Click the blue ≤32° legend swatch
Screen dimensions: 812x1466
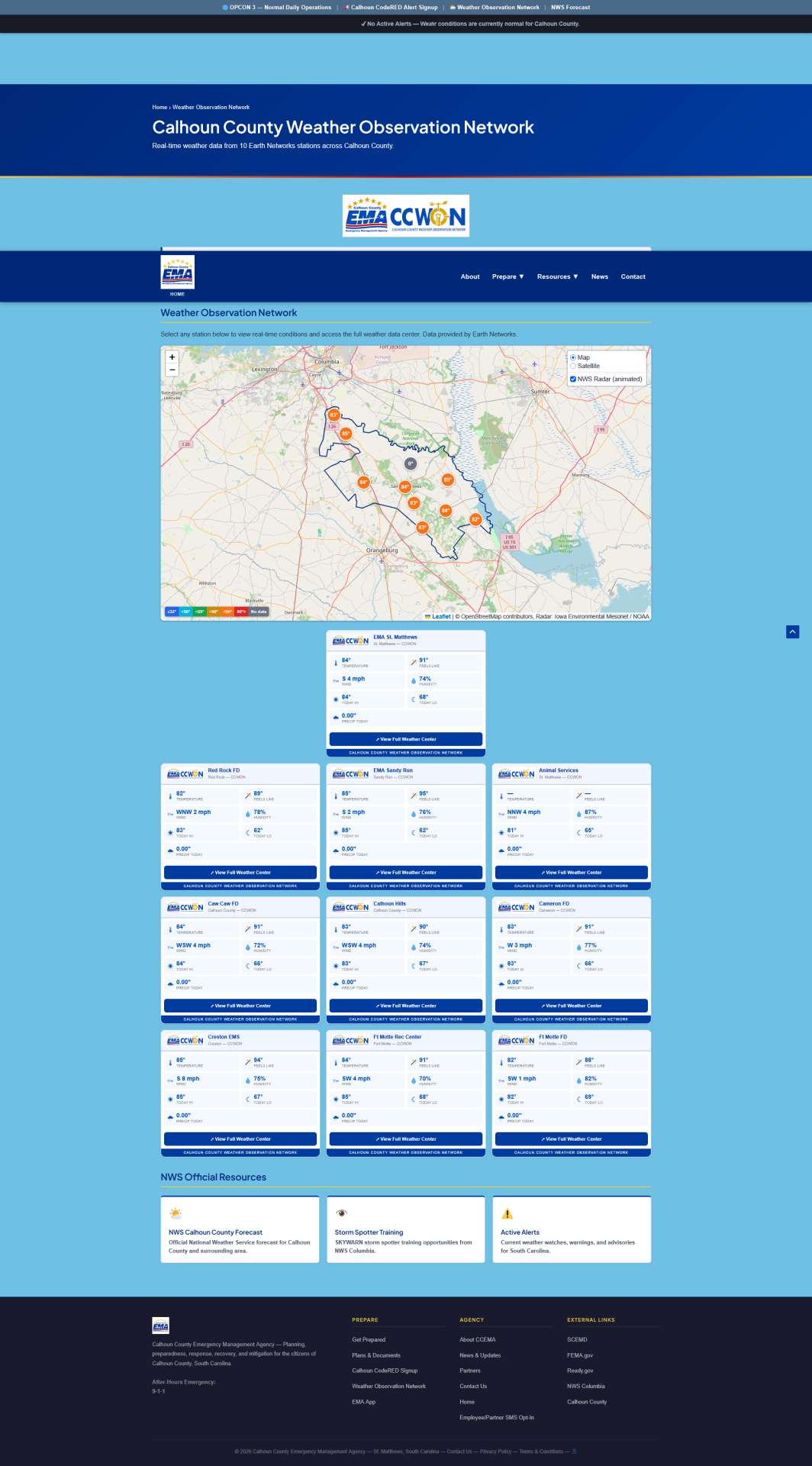[x=172, y=612]
